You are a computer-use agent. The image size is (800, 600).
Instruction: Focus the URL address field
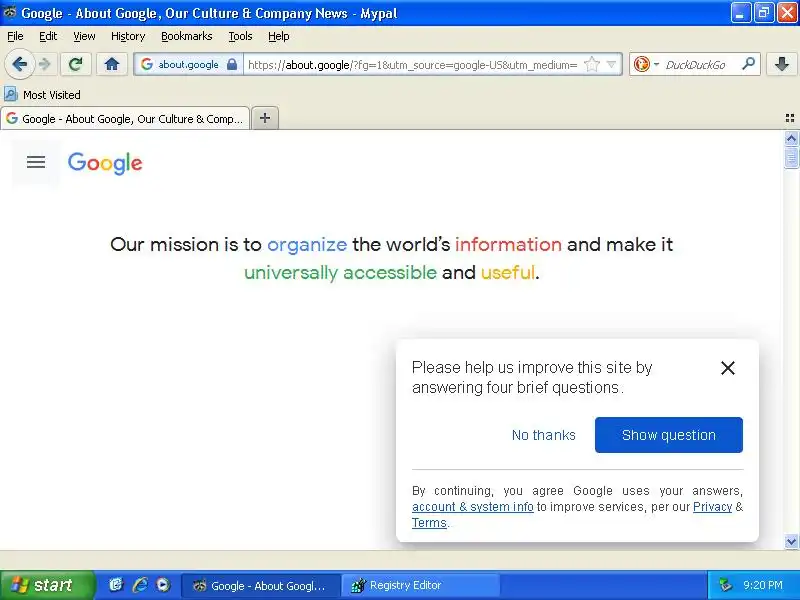pyautogui.click(x=413, y=65)
